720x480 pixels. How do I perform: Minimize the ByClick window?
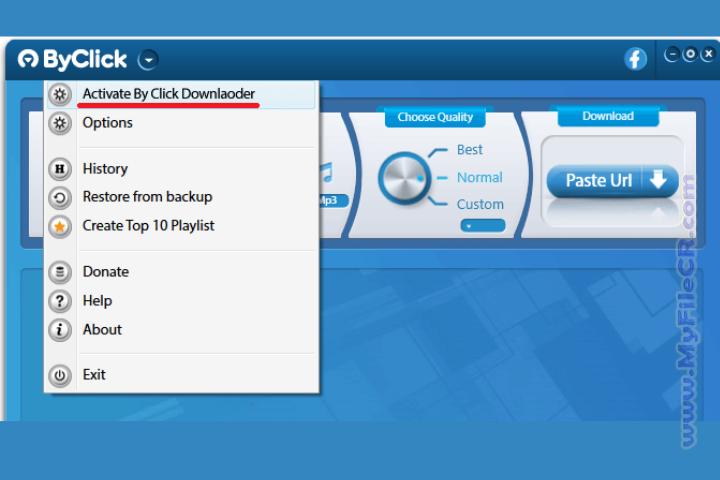671,54
